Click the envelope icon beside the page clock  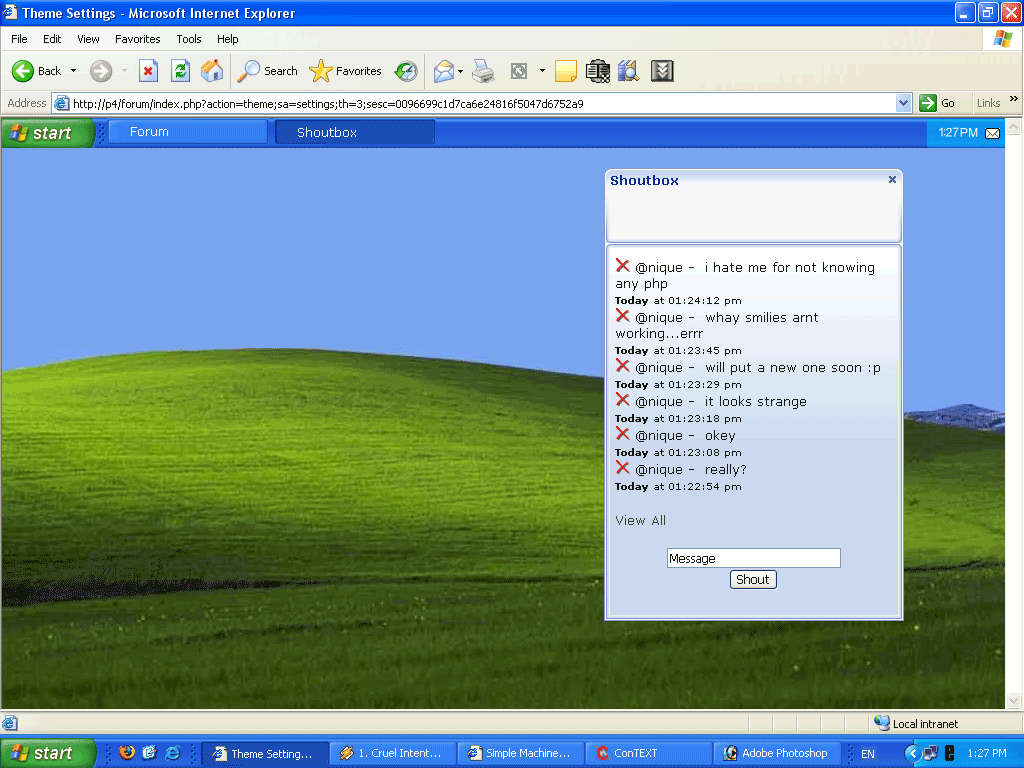(x=992, y=133)
